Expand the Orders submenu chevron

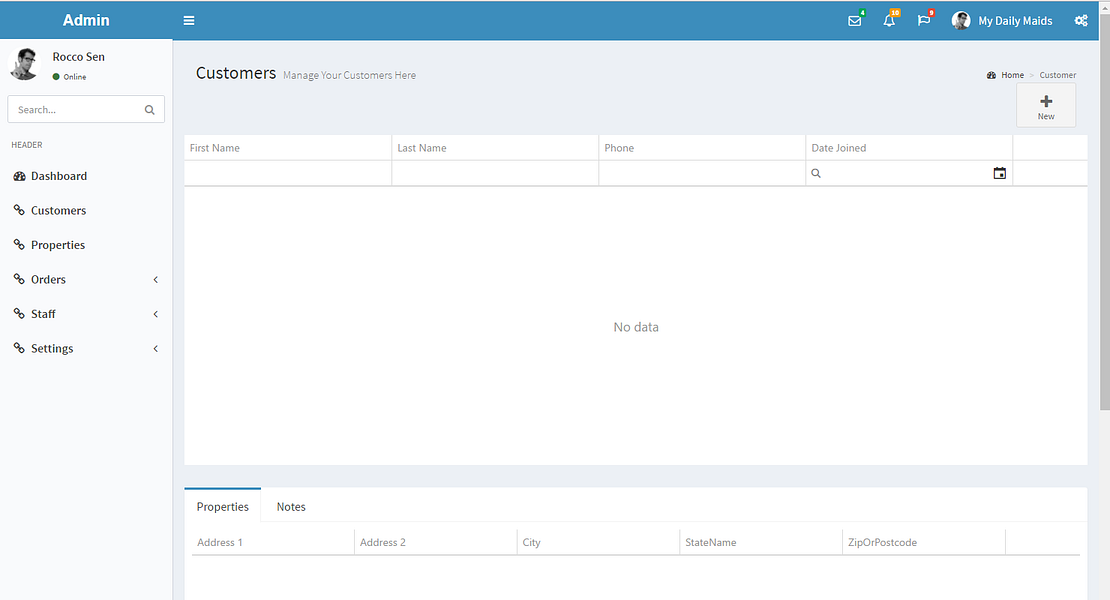156,279
